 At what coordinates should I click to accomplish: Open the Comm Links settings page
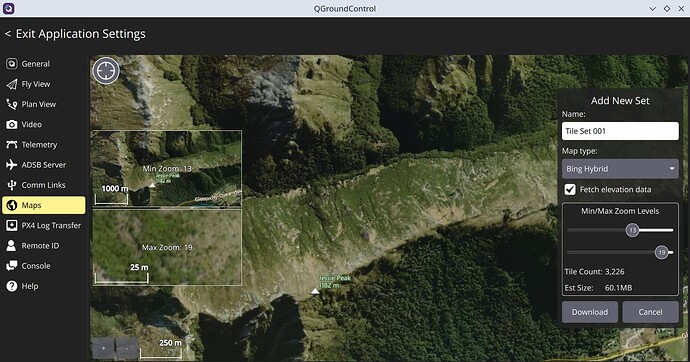coord(44,185)
